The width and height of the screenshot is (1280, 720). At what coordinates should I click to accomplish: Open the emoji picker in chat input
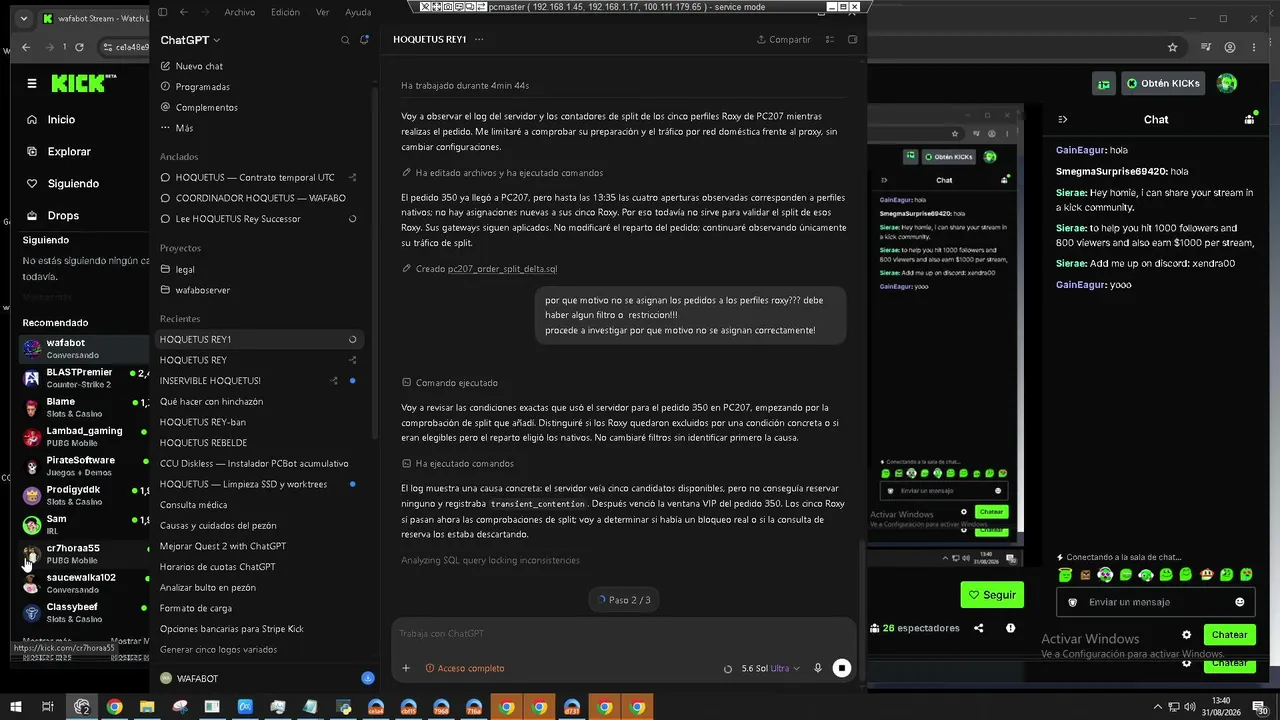[x=1240, y=602]
